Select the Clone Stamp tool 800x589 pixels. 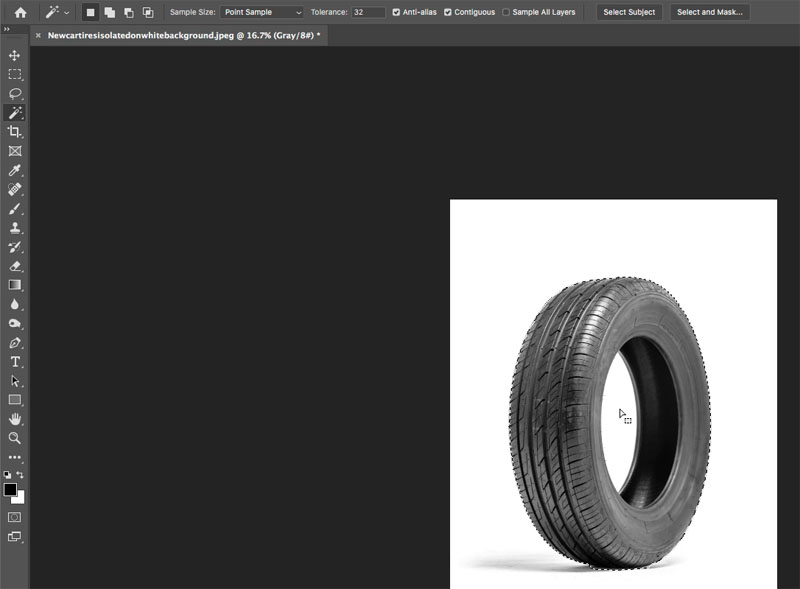pos(15,228)
